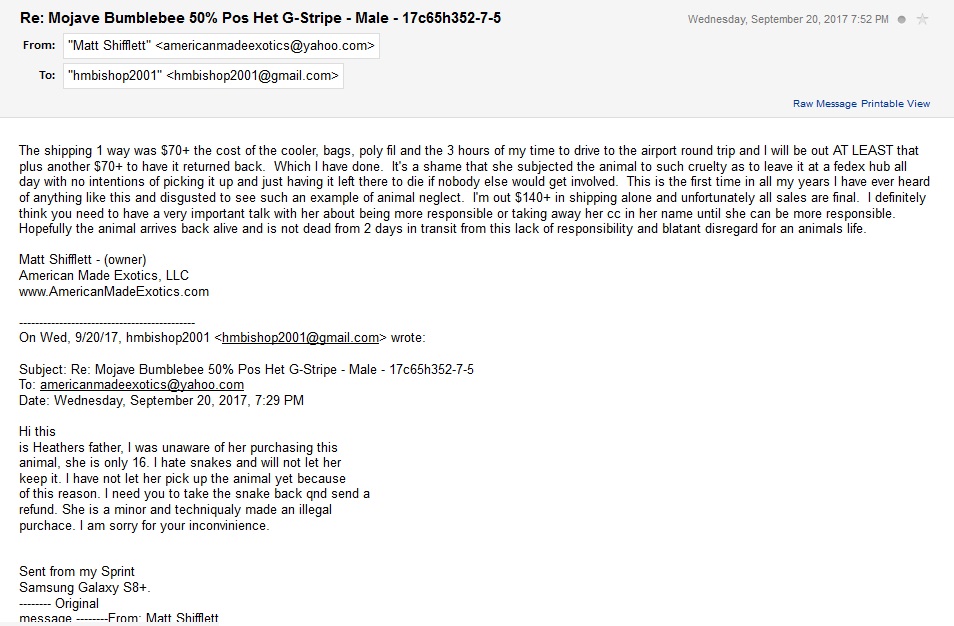Click the American Made Exotics, LLC line
This screenshot has height=626, width=954.
click(x=104, y=276)
